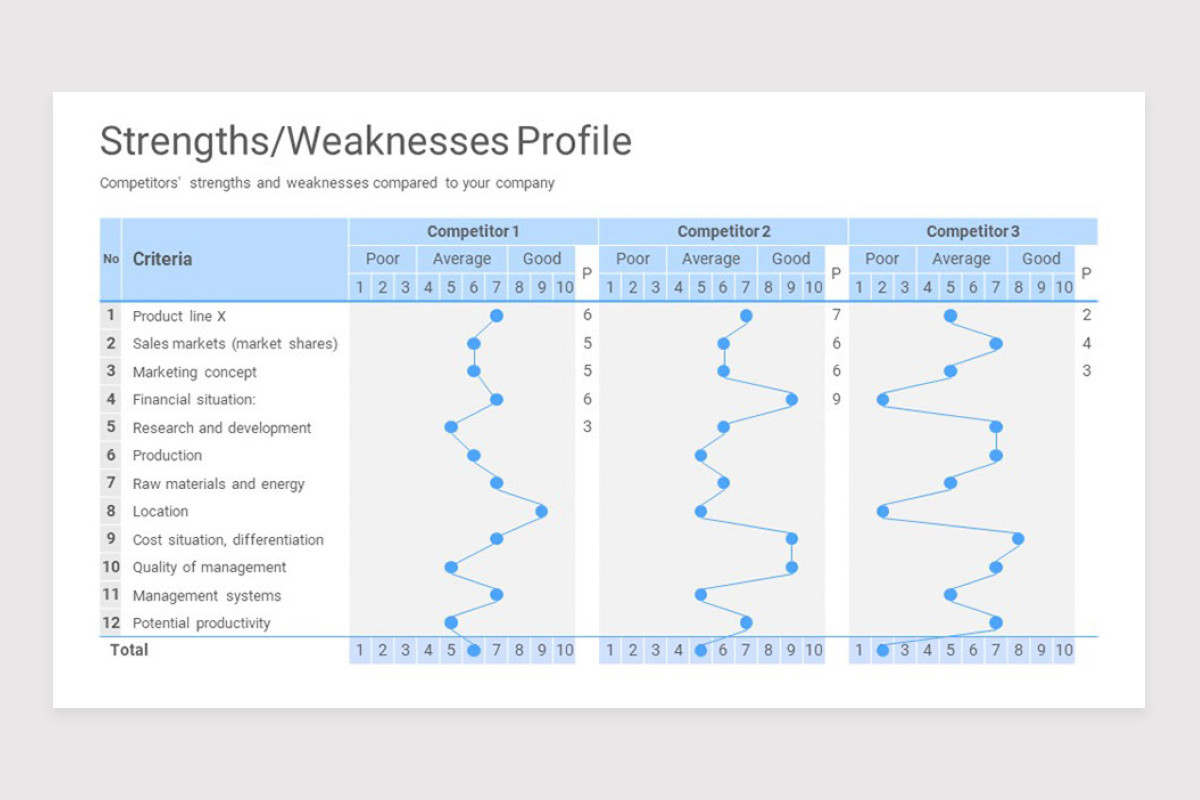1200x800 pixels.
Task: Click the Total marker for Competitor 1
Action: tap(474, 650)
